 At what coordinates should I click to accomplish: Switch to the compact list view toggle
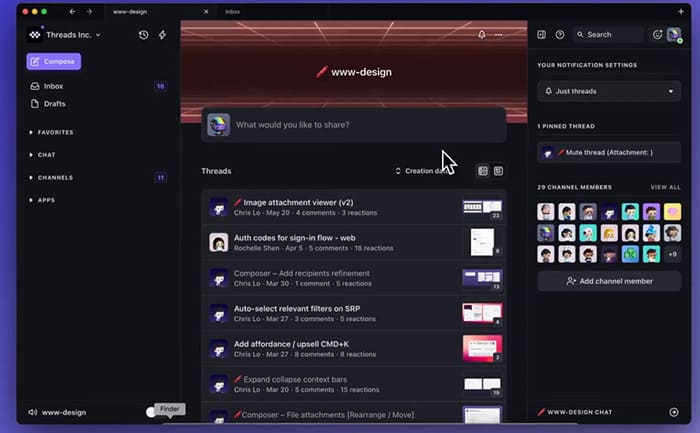click(498, 171)
